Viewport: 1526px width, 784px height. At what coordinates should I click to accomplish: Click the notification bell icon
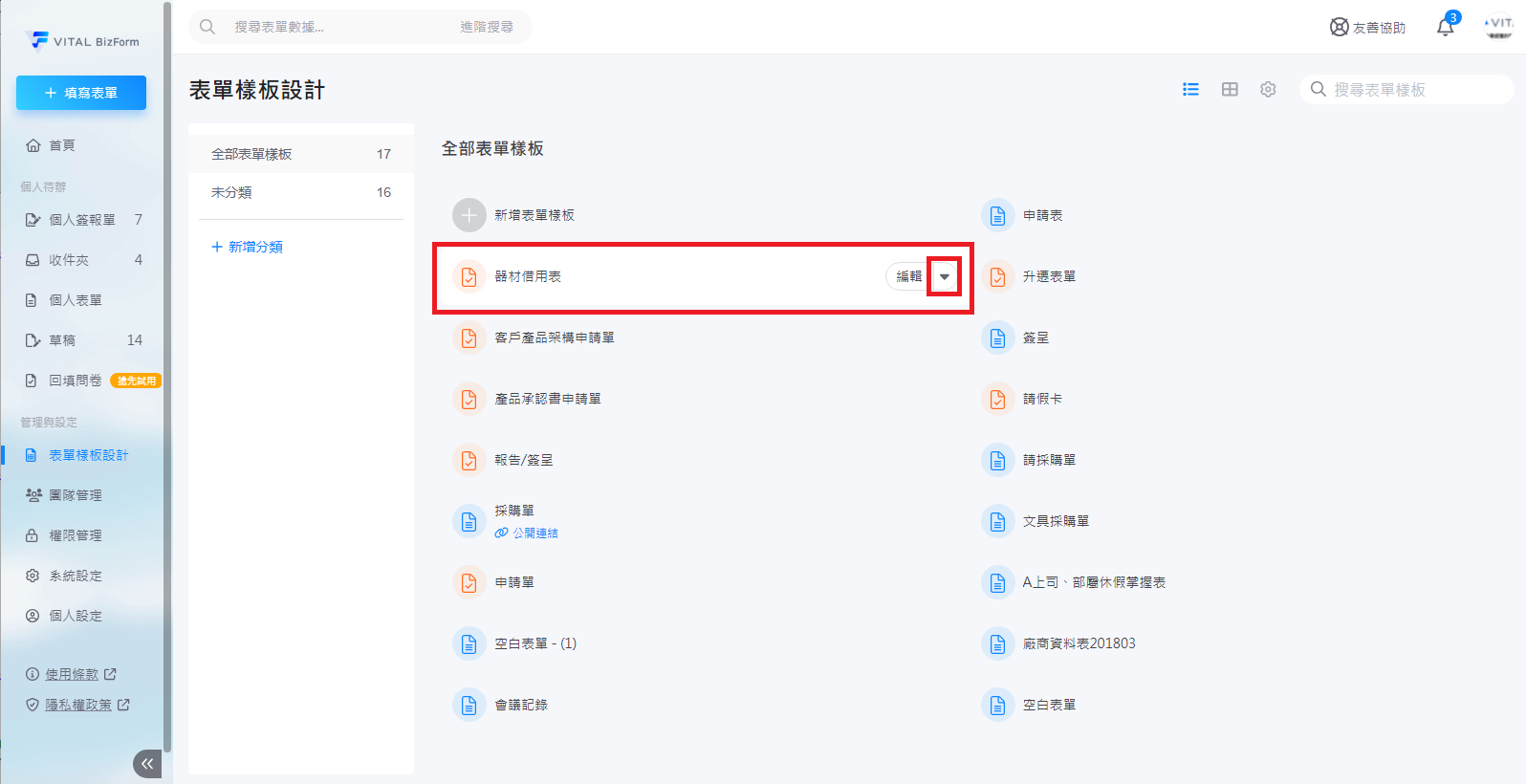click(1445, 27)
